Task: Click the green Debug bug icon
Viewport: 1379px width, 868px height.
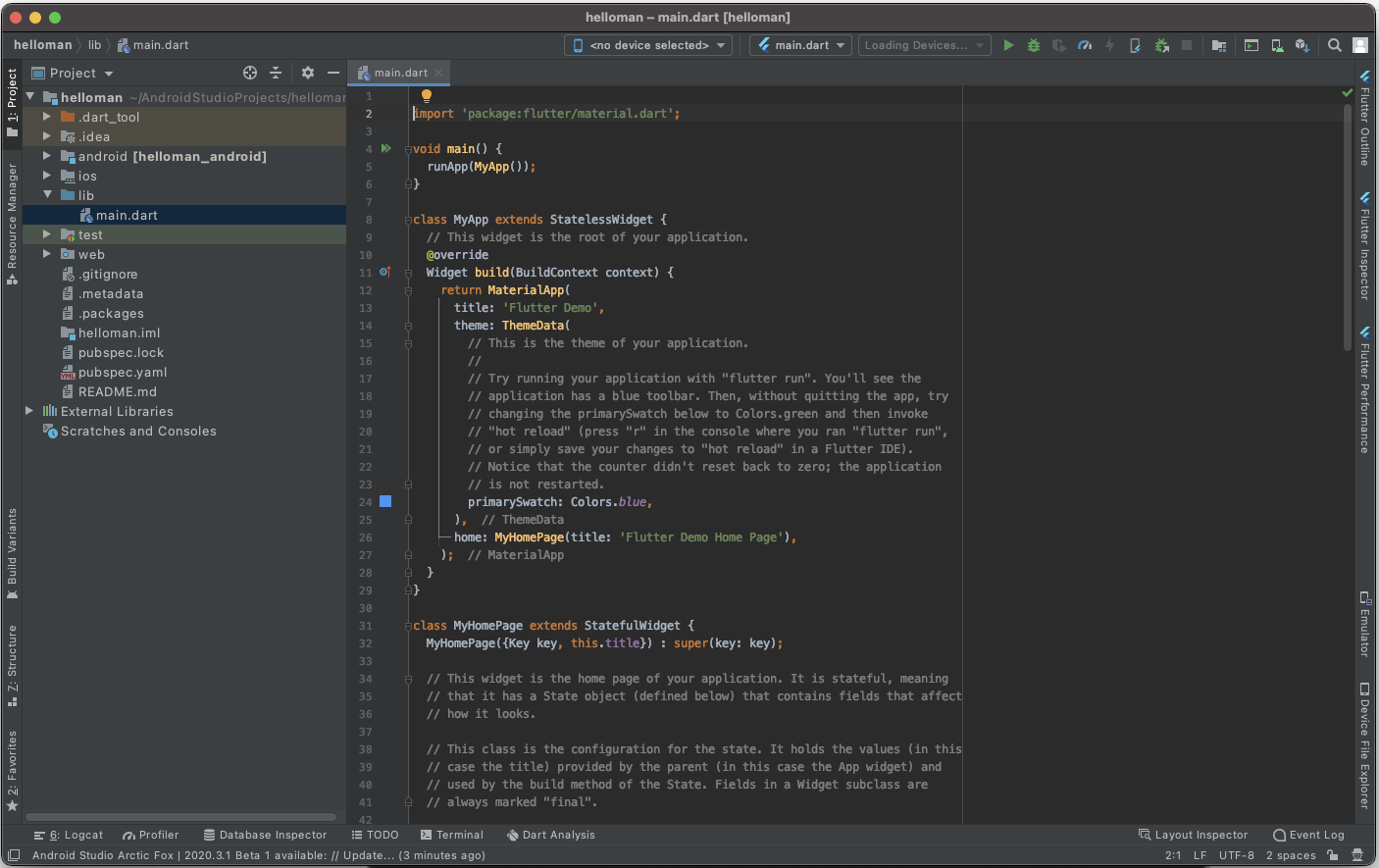Action: 1034,45
